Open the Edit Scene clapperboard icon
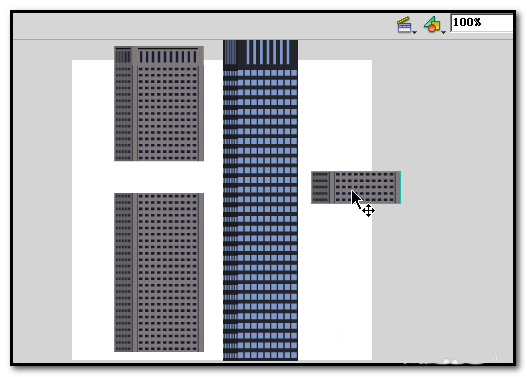Image resolution: width=527 pixels, height=377 pixels. (x=404, y=25)
